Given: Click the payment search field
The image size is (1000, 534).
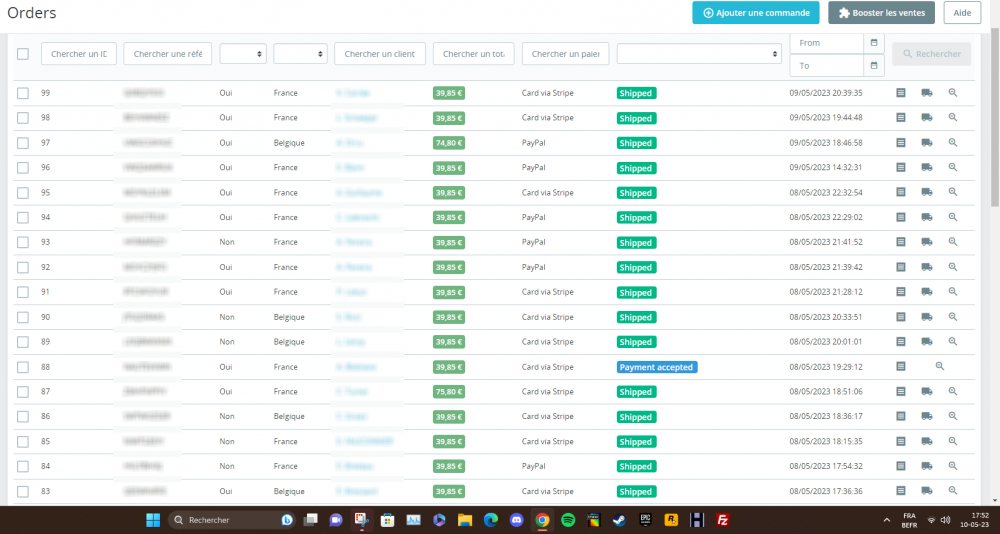Looking at the screenshot, I should coord(566,54).
